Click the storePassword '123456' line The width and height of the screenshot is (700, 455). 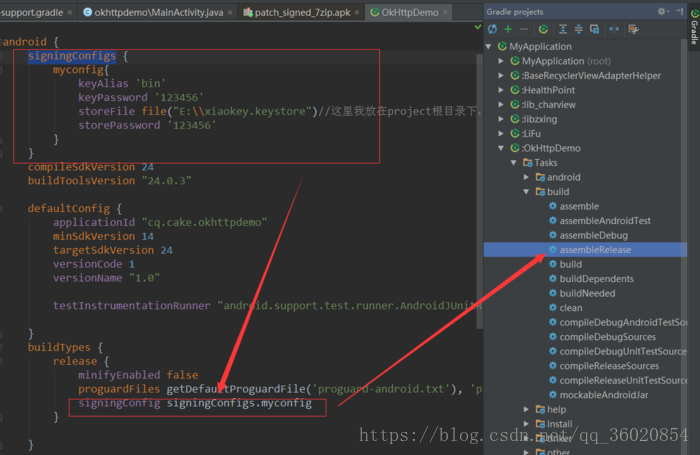point(147,125)
